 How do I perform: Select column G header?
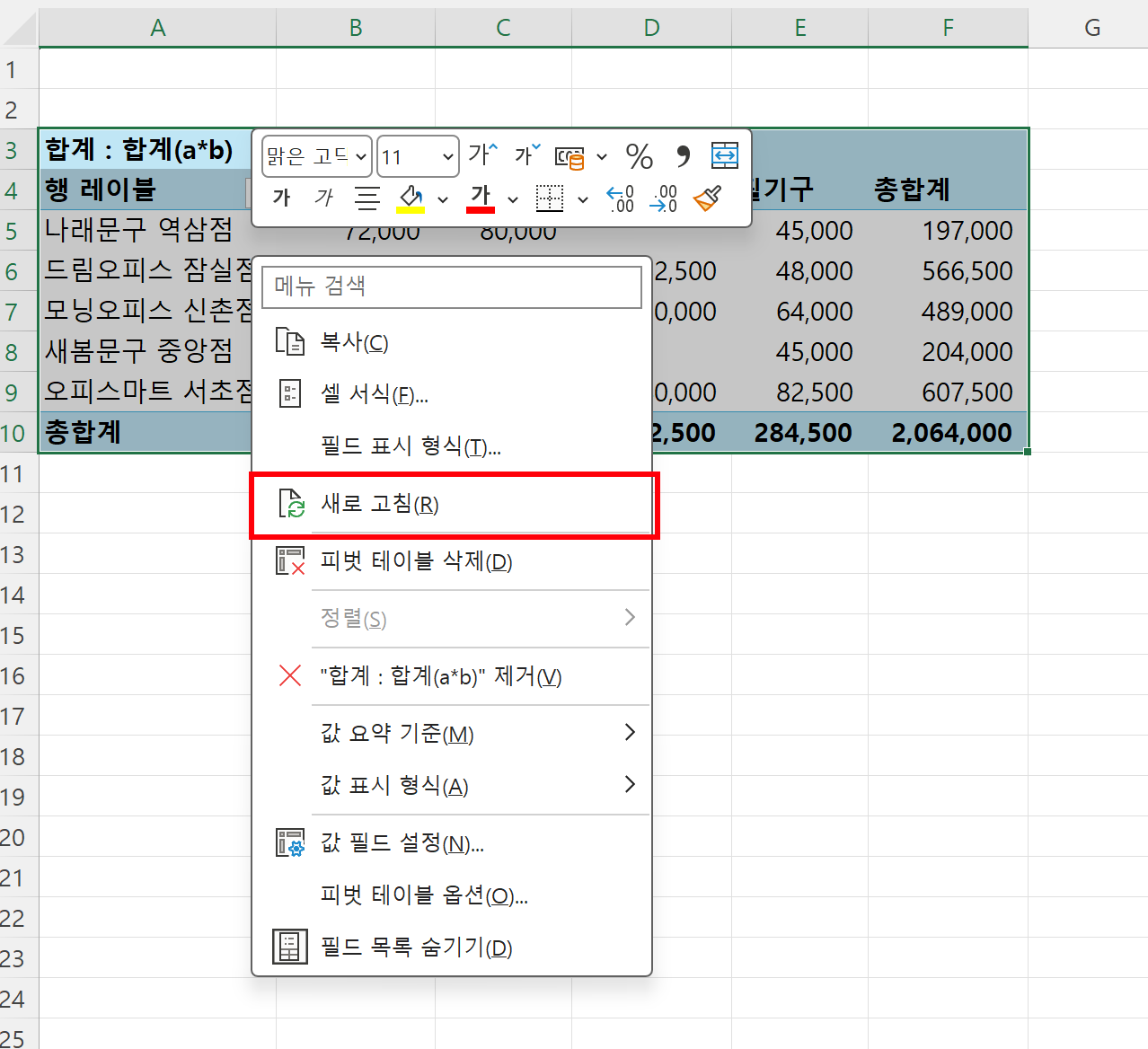1092,28
